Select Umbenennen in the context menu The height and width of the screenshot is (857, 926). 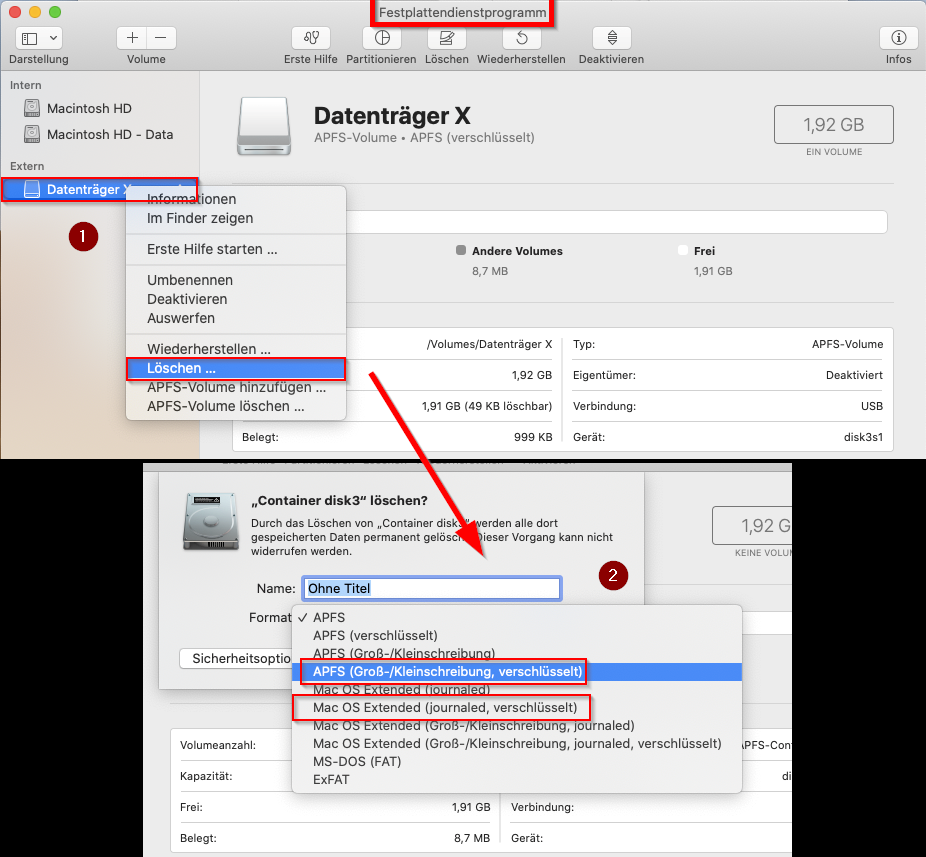(190, 280)
